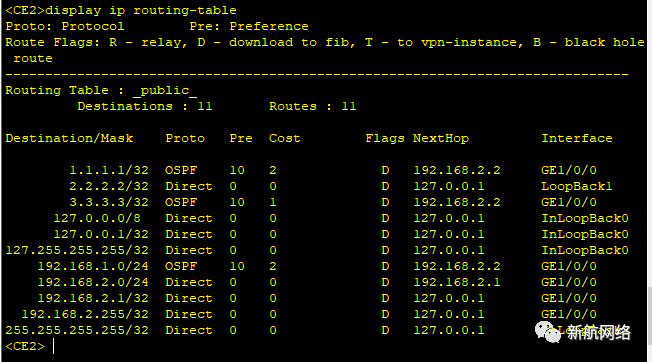Click the NextHop column header

click(441, 138)
